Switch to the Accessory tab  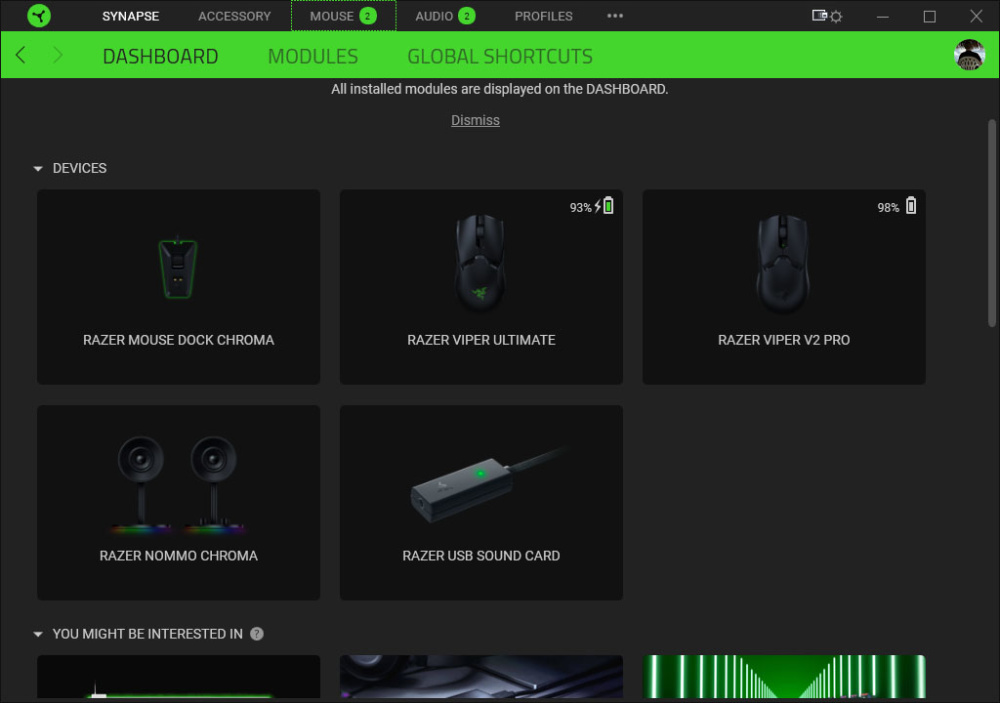click(x=234, y=16)
